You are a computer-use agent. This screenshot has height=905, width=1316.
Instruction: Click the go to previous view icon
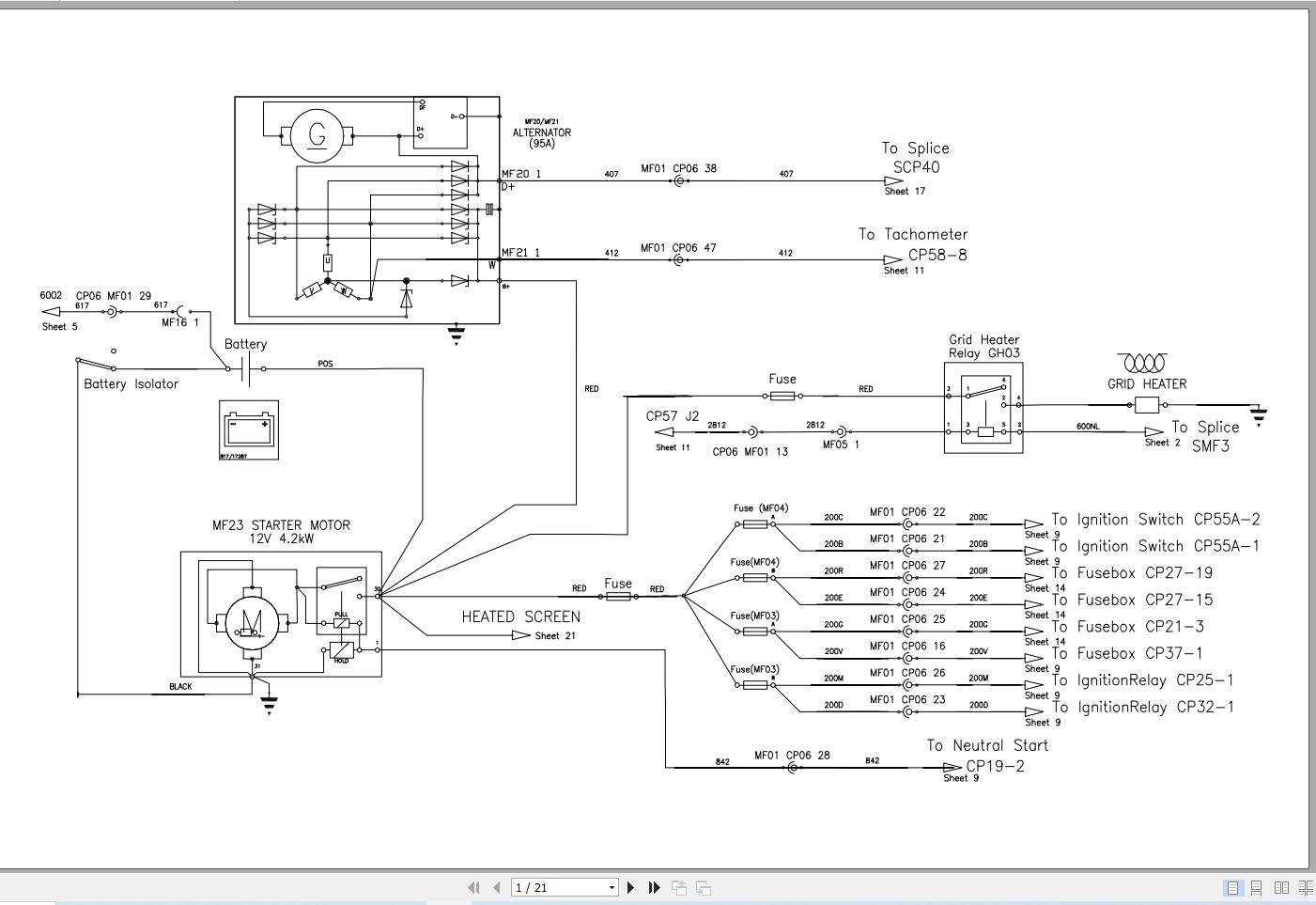pyautogui.click(x=679, y=887)
